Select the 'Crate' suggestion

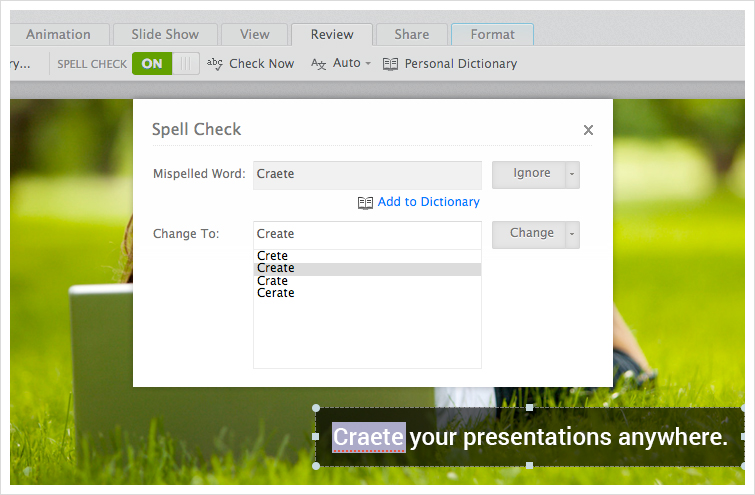click(x=272, y=281)
